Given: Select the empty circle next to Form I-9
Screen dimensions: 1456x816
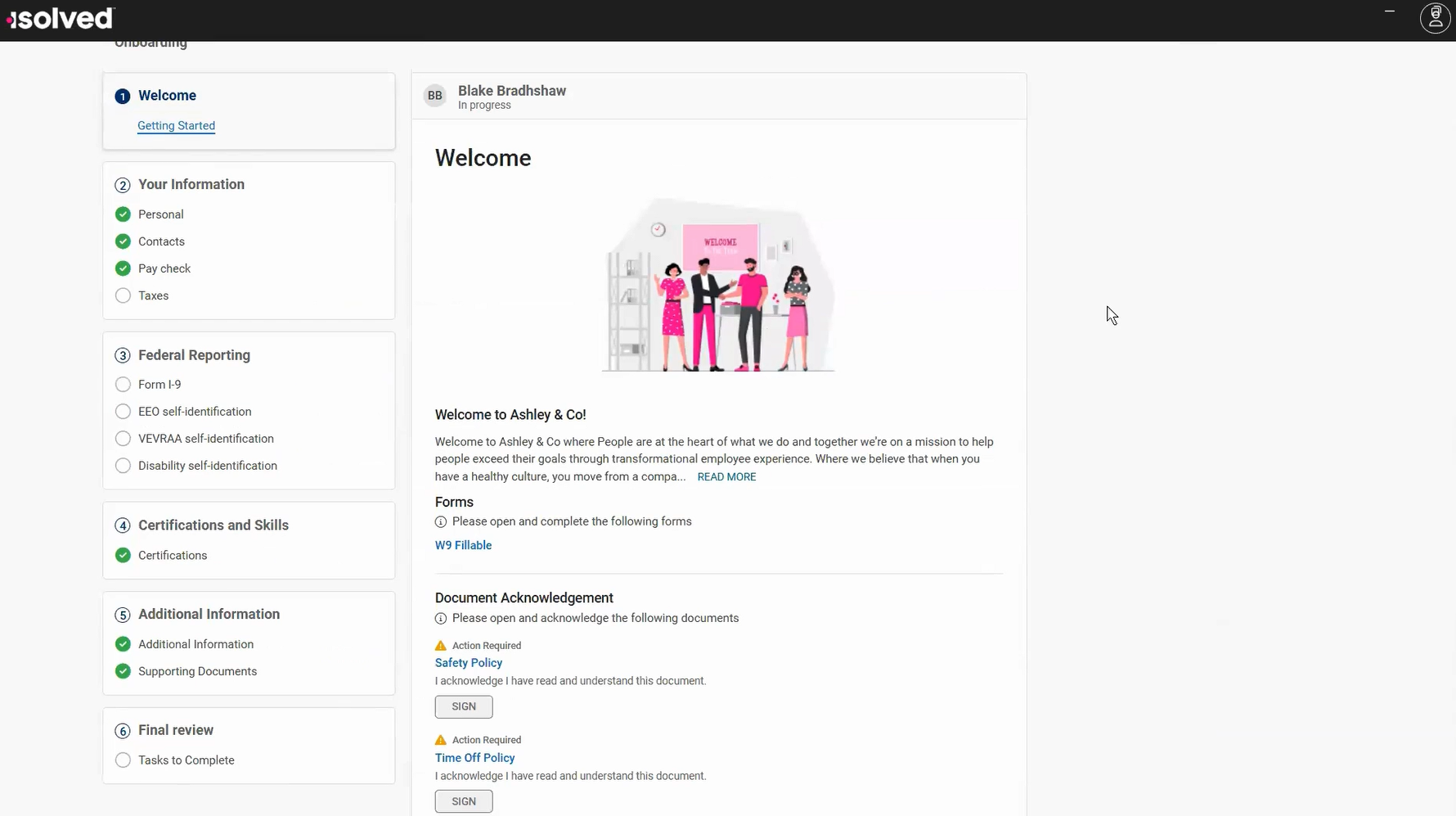Looking at the screenshot, I should 123,385.
